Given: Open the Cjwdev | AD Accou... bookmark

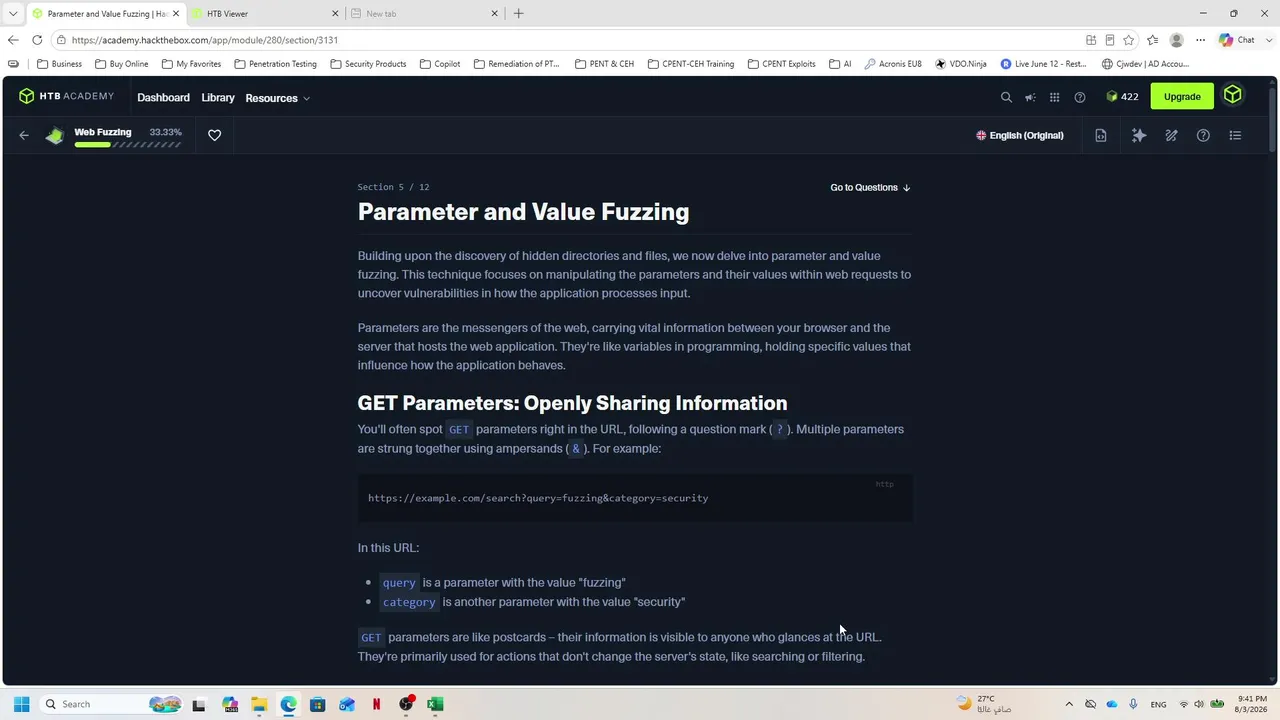Looking at the screenshot, I should point(1145,64).
